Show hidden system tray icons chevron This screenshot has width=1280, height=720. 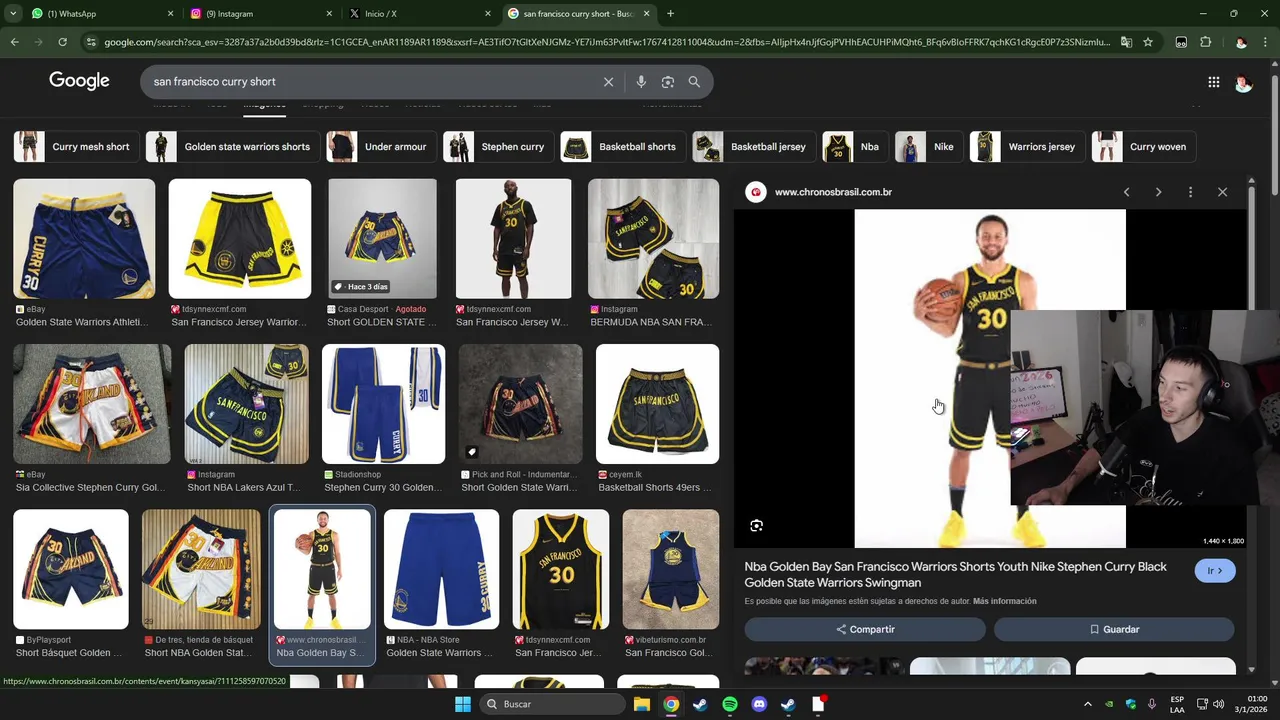coord(1088,704)
